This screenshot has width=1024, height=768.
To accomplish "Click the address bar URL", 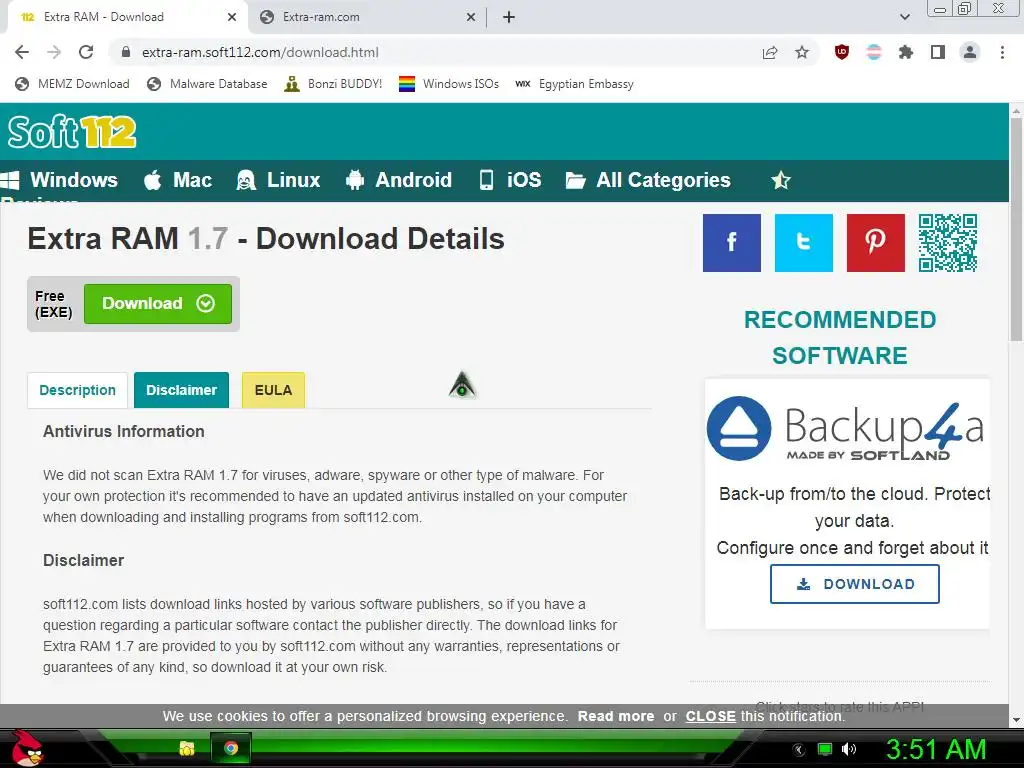I will click(260, 52).
